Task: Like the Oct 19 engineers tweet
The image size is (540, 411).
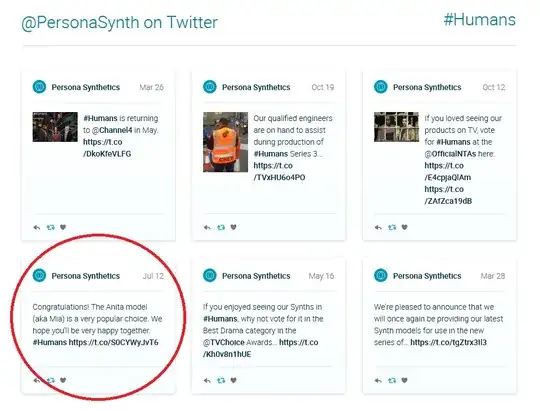Action: pos(233,227)
